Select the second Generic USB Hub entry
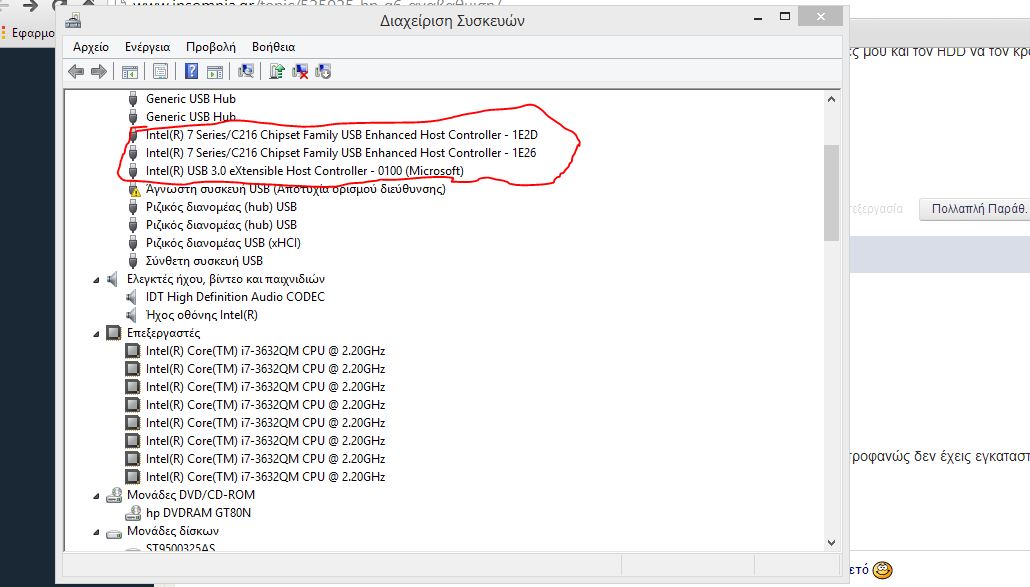This screenshot has height=587, width=1030. (190, 117)
